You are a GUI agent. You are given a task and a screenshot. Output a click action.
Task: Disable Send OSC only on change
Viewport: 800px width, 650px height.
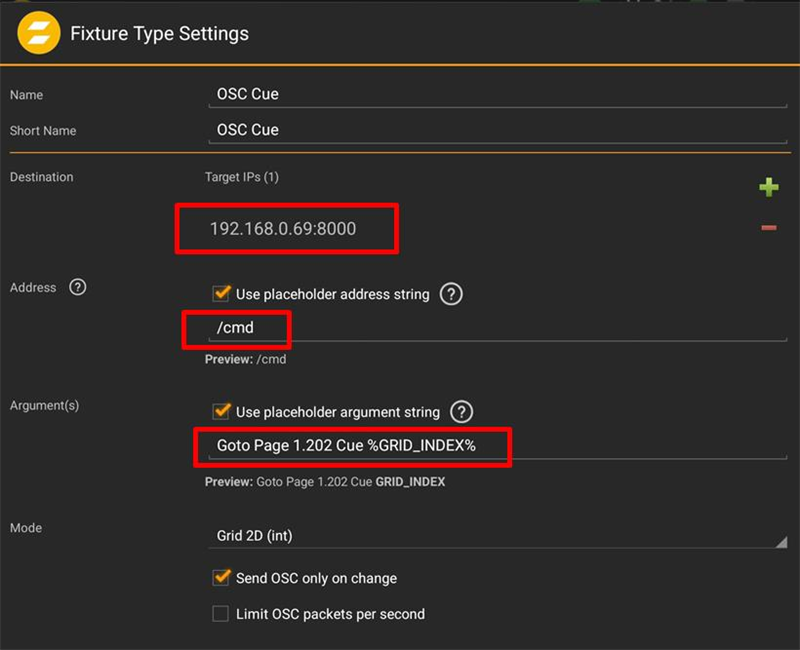(x=221, y=577)
